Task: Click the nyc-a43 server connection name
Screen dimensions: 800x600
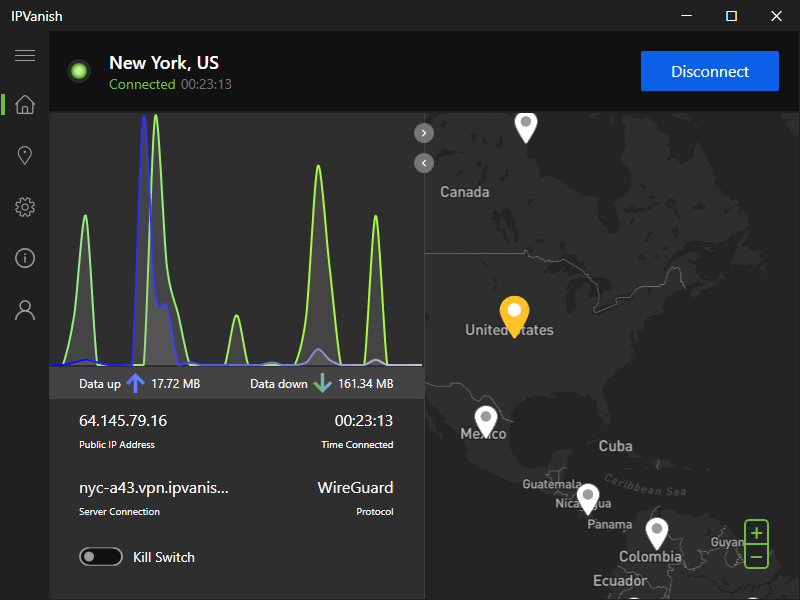Action: point(154,488)
